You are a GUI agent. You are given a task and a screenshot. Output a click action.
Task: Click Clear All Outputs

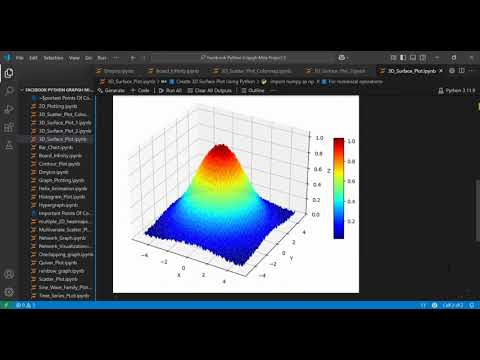click(210, 90)
